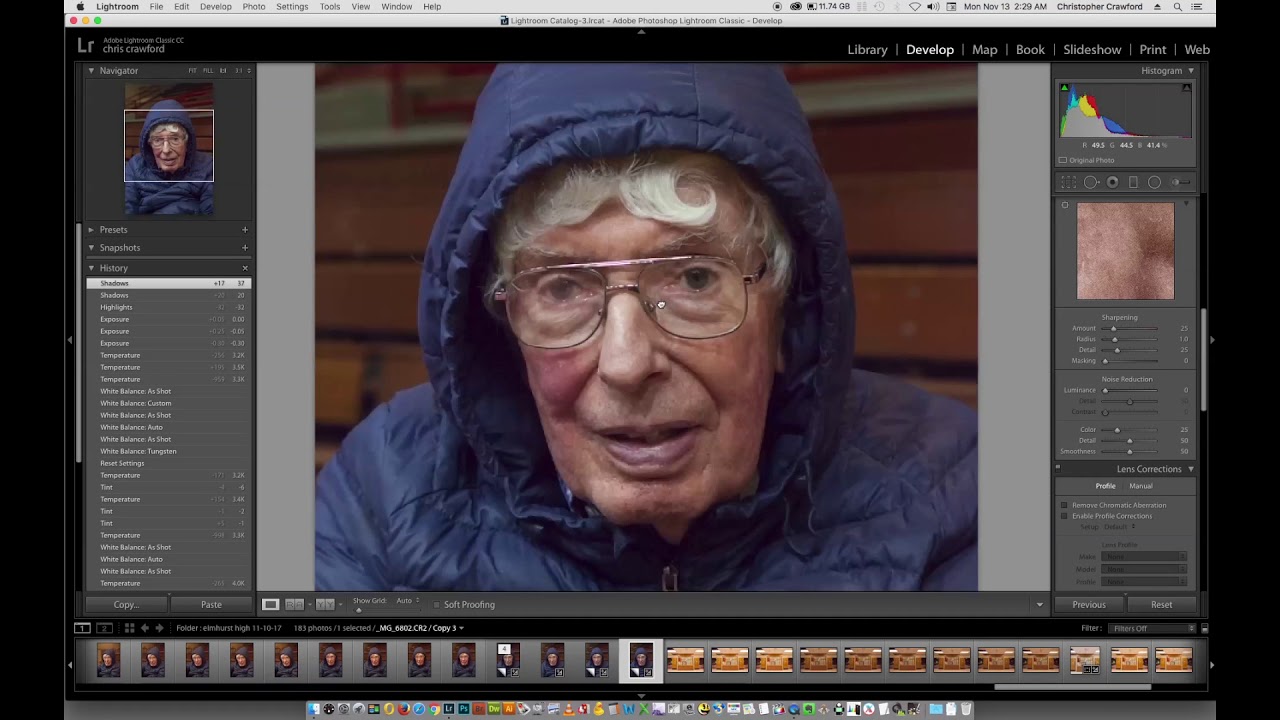Viewport: 1280px width, 720px height.
Task: Open Google Chrome from the Dock
Action: click(434, 709)
